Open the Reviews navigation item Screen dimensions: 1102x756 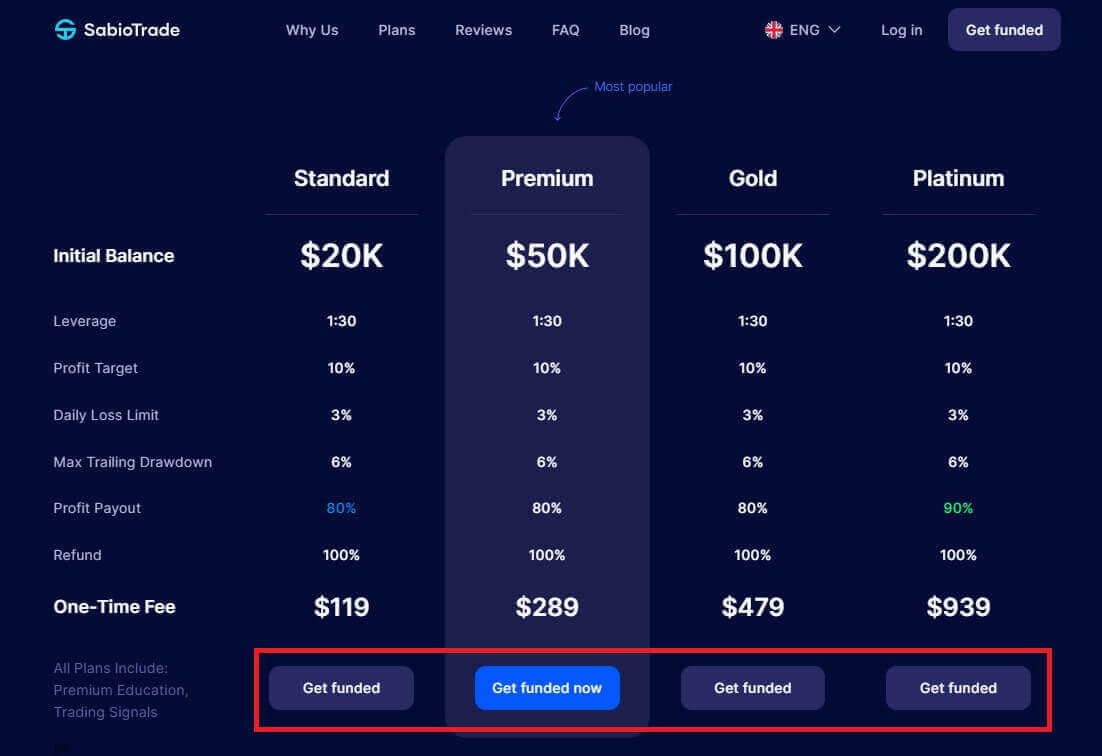[483, 31]
